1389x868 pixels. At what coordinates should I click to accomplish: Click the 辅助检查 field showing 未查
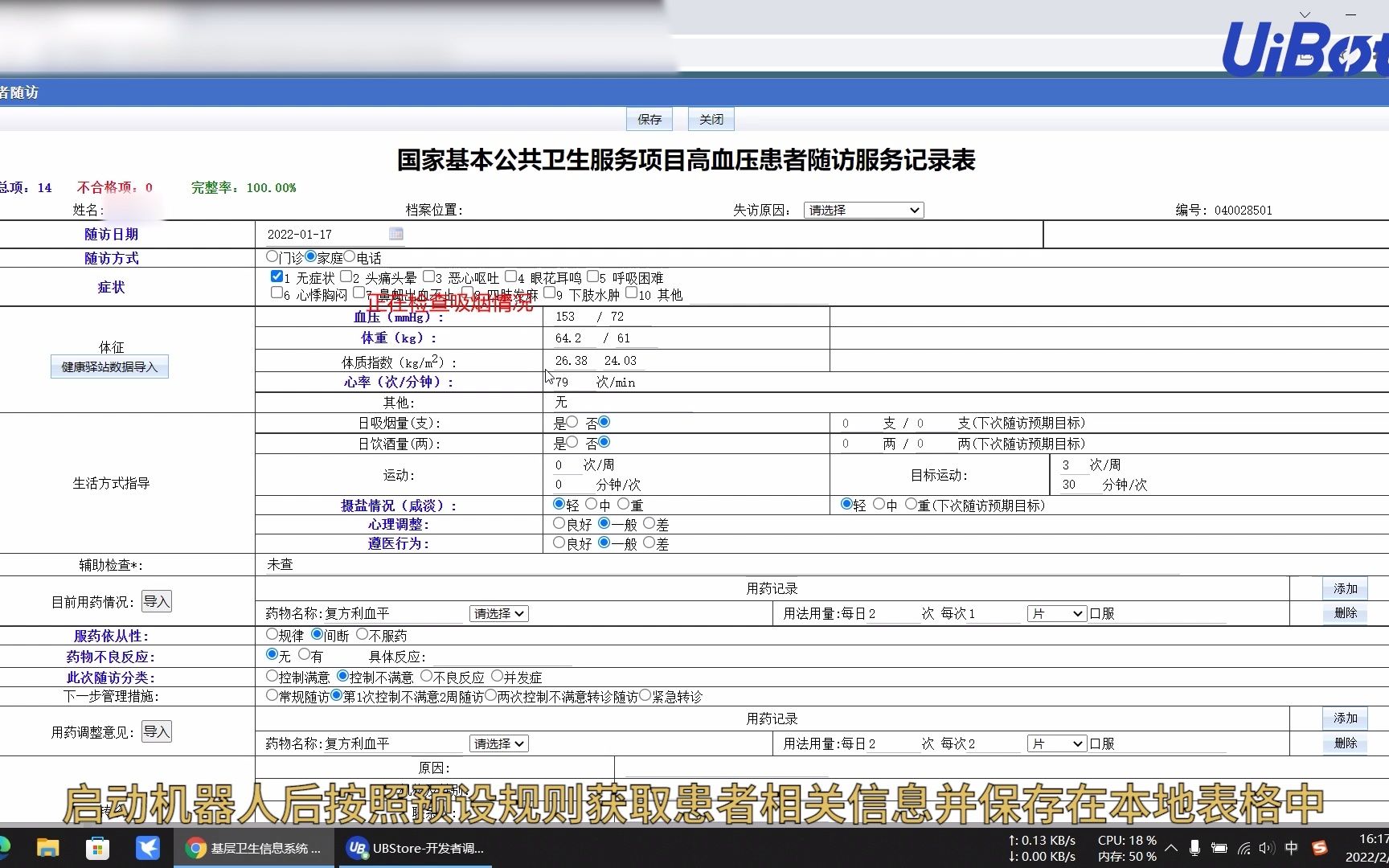tap(722, 565)
